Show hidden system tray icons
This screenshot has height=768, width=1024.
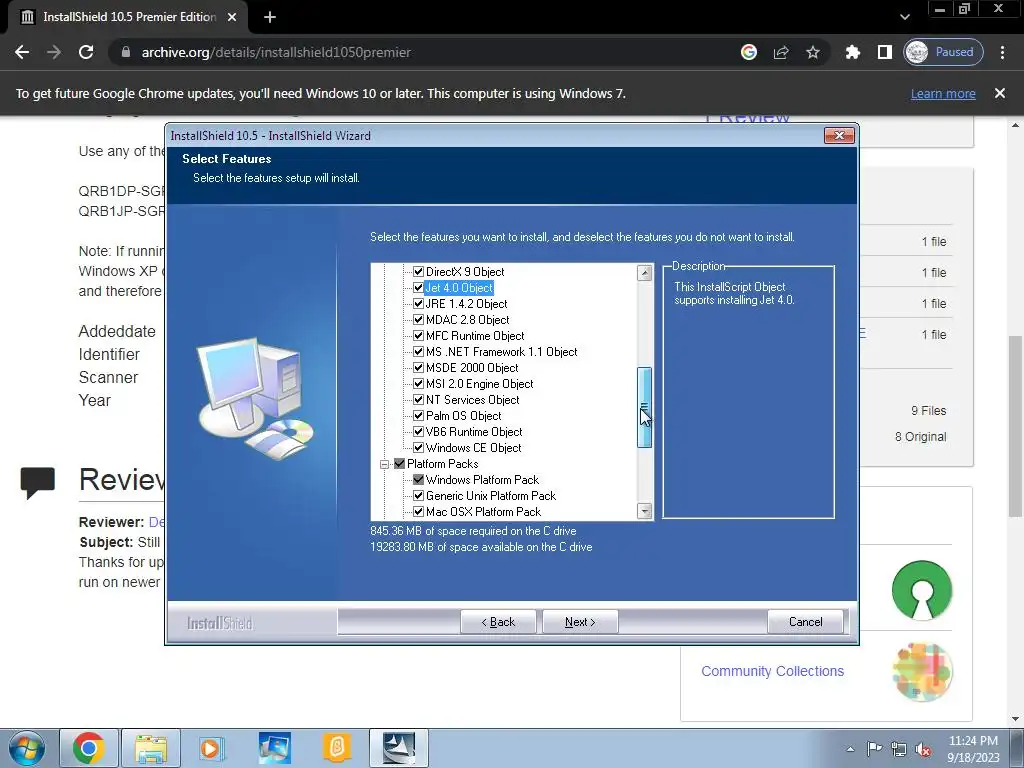click(x=850, y=749)
